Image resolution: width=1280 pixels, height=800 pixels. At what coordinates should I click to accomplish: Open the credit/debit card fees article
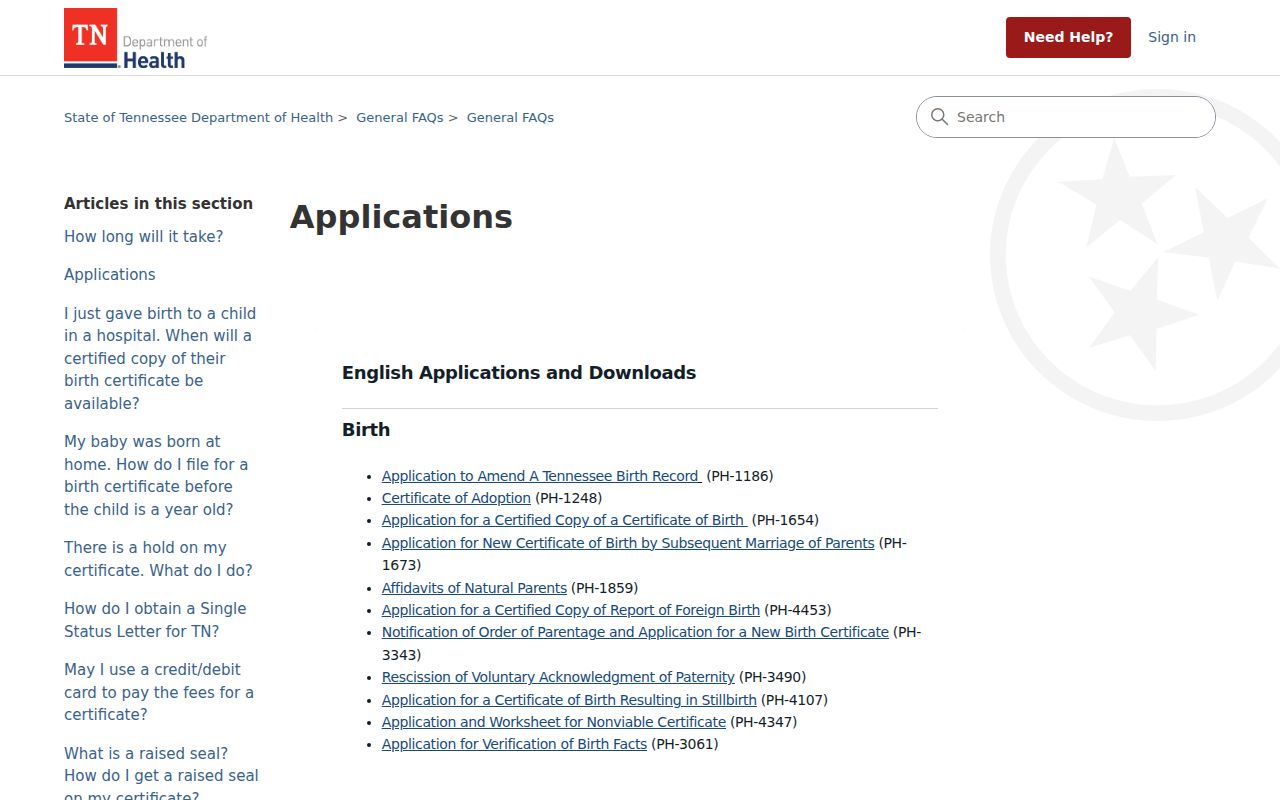pyautogui.click(x=159, y=692)
